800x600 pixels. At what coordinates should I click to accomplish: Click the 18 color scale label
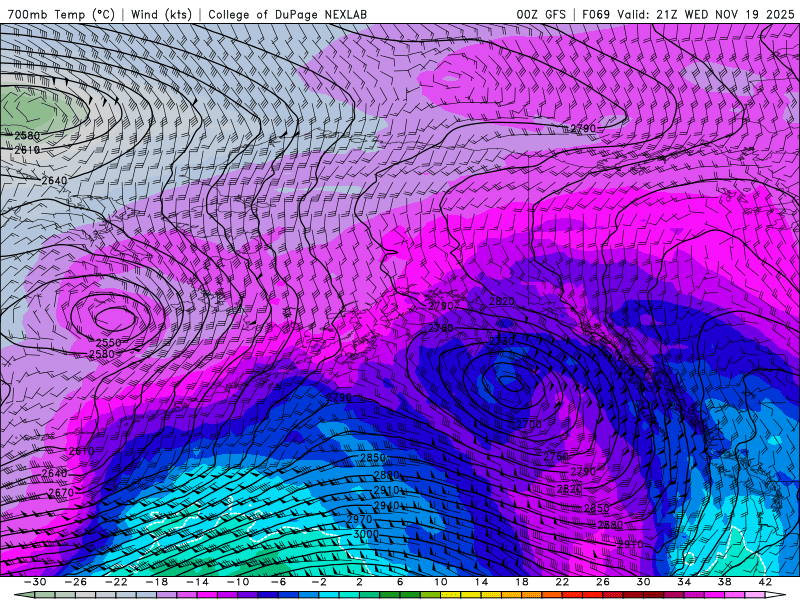point(521,582)
